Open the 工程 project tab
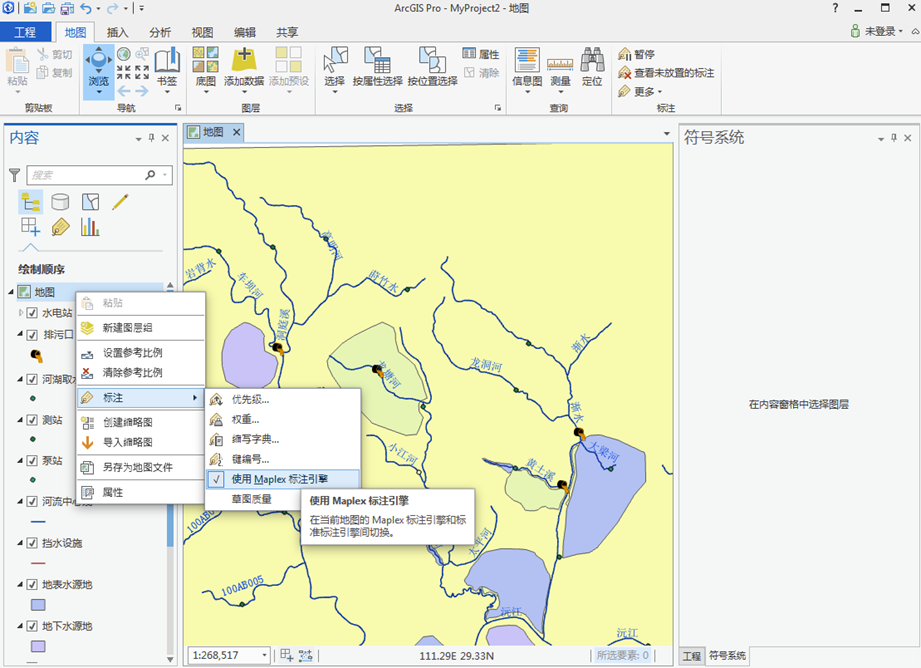921x668 pixels. click(x=25, y=32)
